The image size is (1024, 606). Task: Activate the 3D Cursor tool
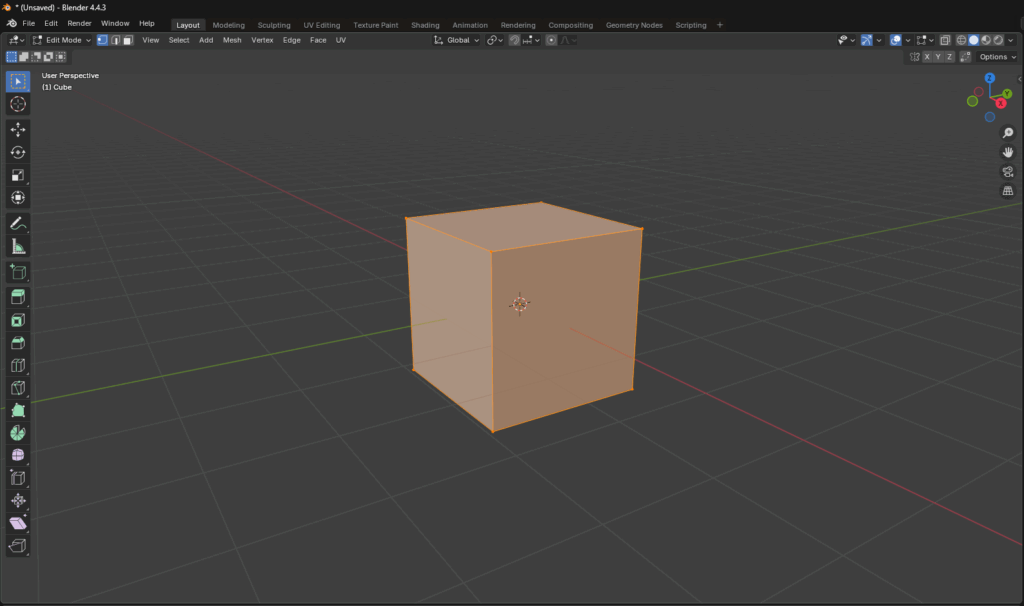(18, 104)
